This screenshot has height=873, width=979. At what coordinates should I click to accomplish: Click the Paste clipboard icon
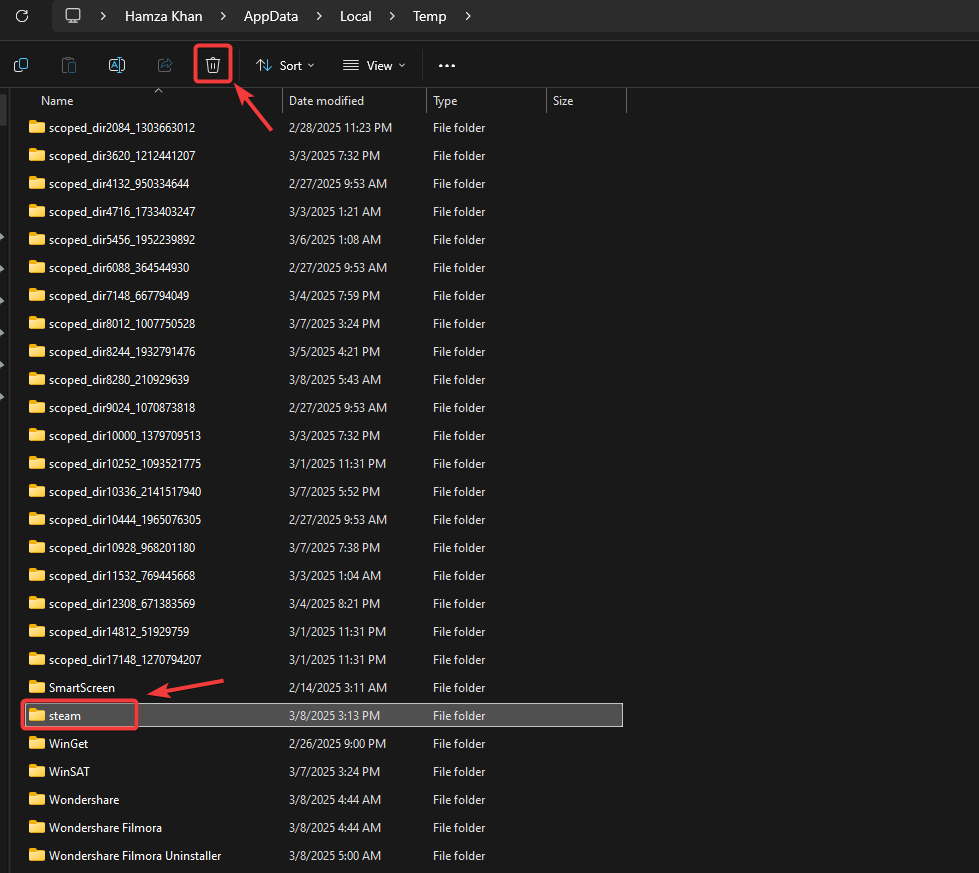[x=69, y=65]
